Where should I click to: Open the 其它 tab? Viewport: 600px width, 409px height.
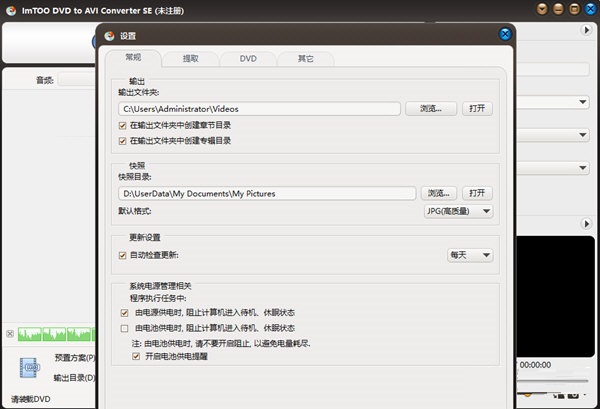tap(305, 59)
